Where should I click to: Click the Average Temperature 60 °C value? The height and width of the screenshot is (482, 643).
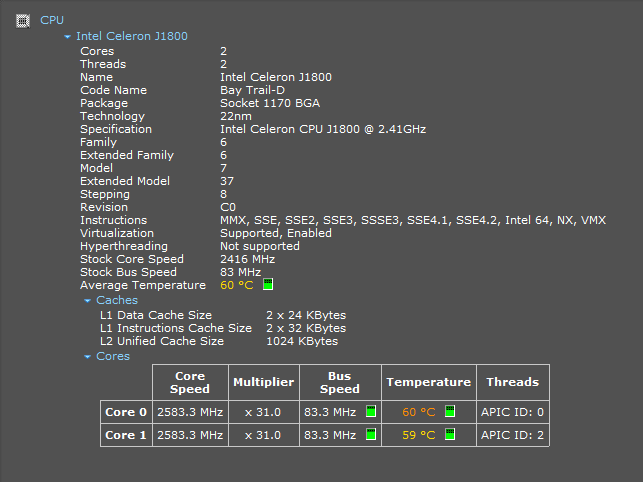(237, 285)
